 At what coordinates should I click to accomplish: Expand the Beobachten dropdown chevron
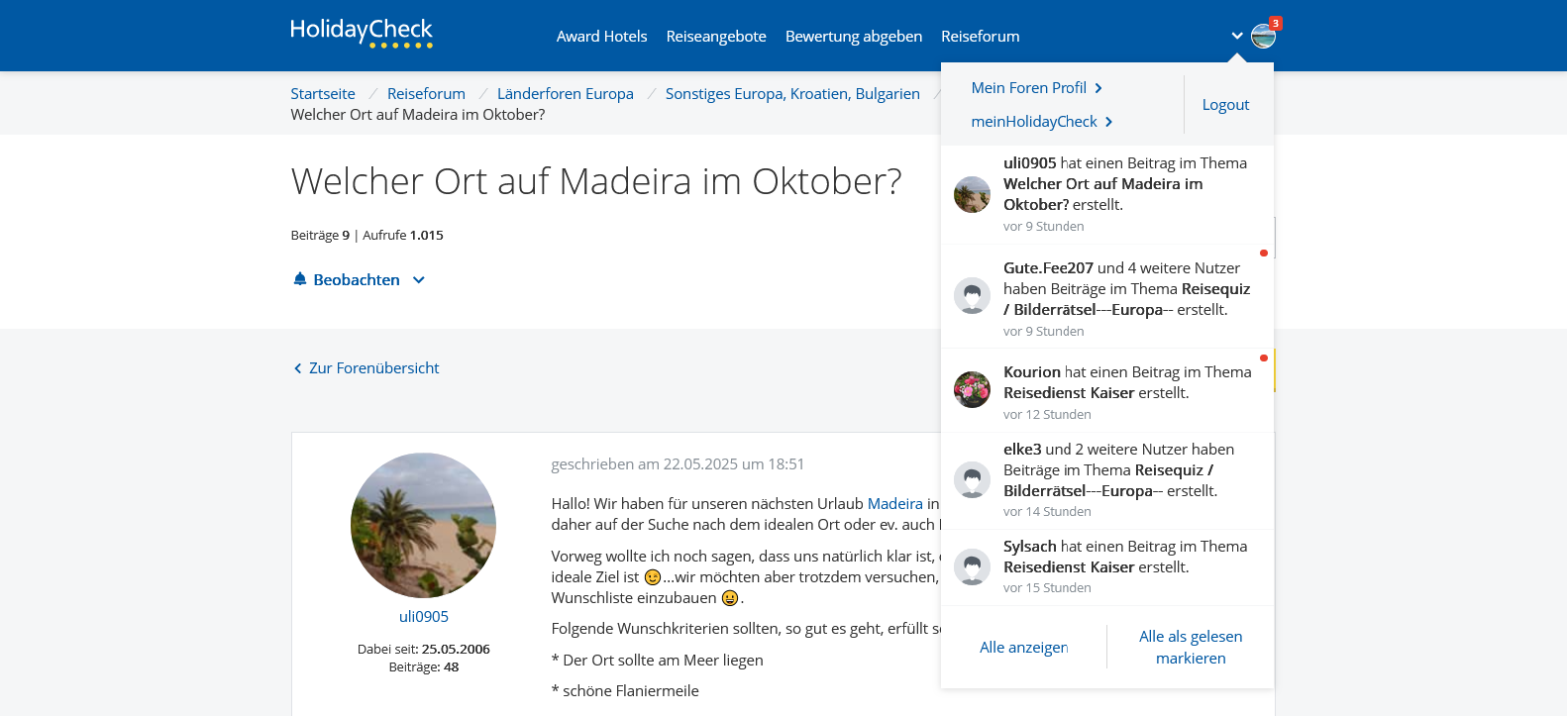click(x=419, y=280)
